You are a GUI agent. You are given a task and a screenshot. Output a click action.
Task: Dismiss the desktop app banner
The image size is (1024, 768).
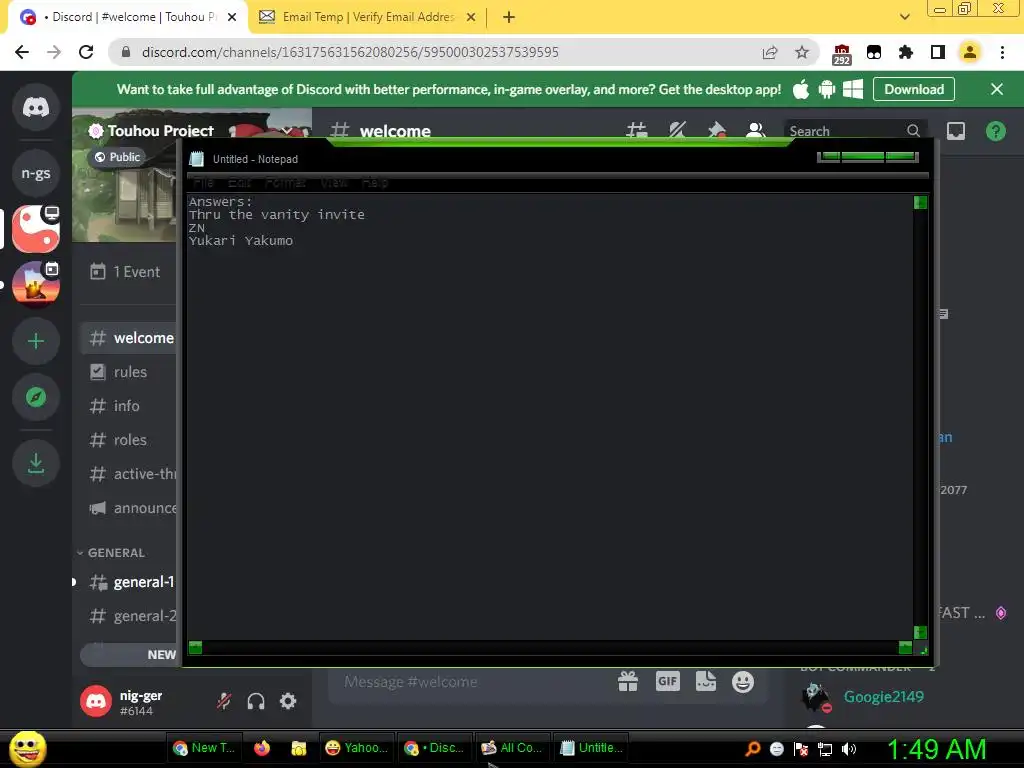click(x=997, y=89)
